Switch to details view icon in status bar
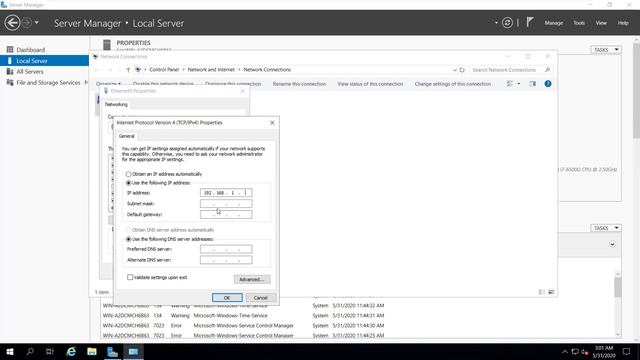 click(542, 292)
